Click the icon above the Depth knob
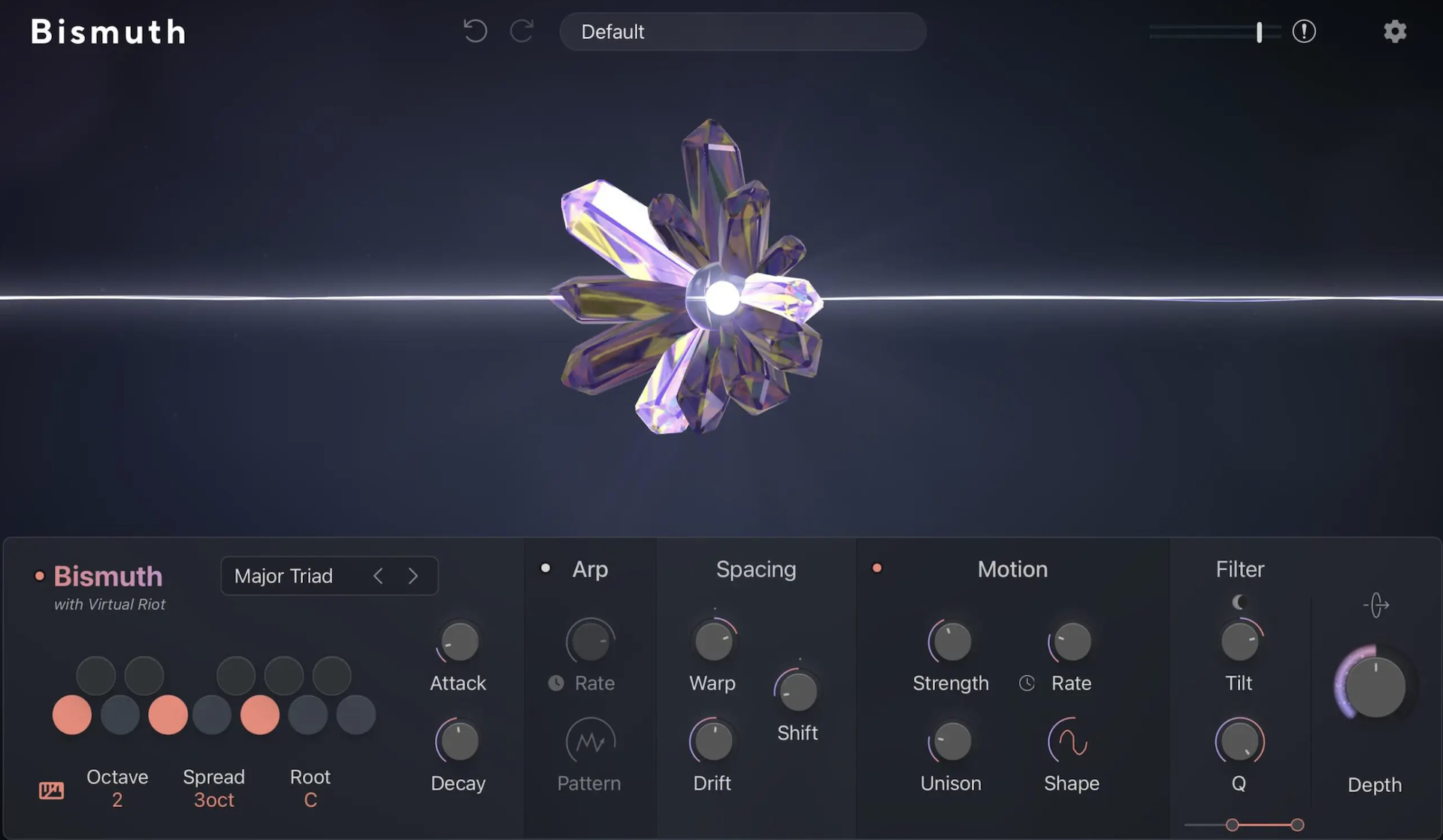Image resolution: width=1443 pixels, height=840 pixels. click(1375, 605)
